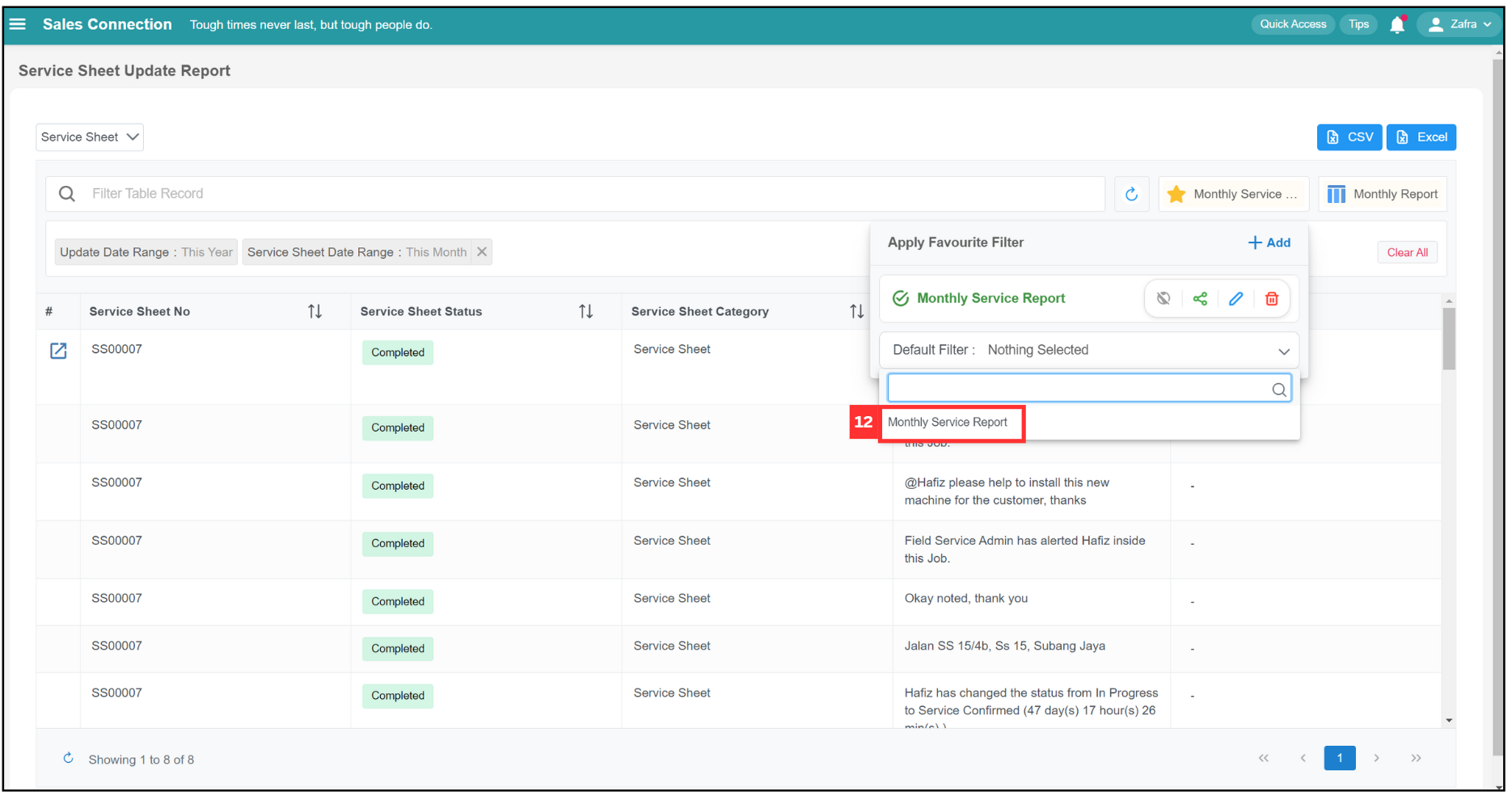Click the table scrollbar down arrow

1449,720
